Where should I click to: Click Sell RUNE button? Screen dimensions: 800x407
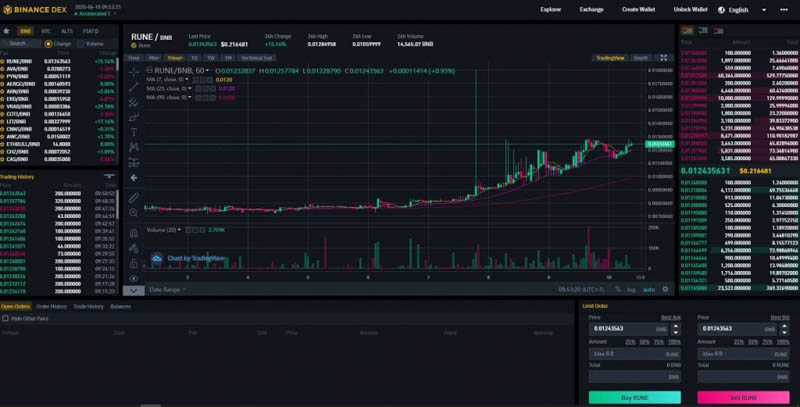743,397
